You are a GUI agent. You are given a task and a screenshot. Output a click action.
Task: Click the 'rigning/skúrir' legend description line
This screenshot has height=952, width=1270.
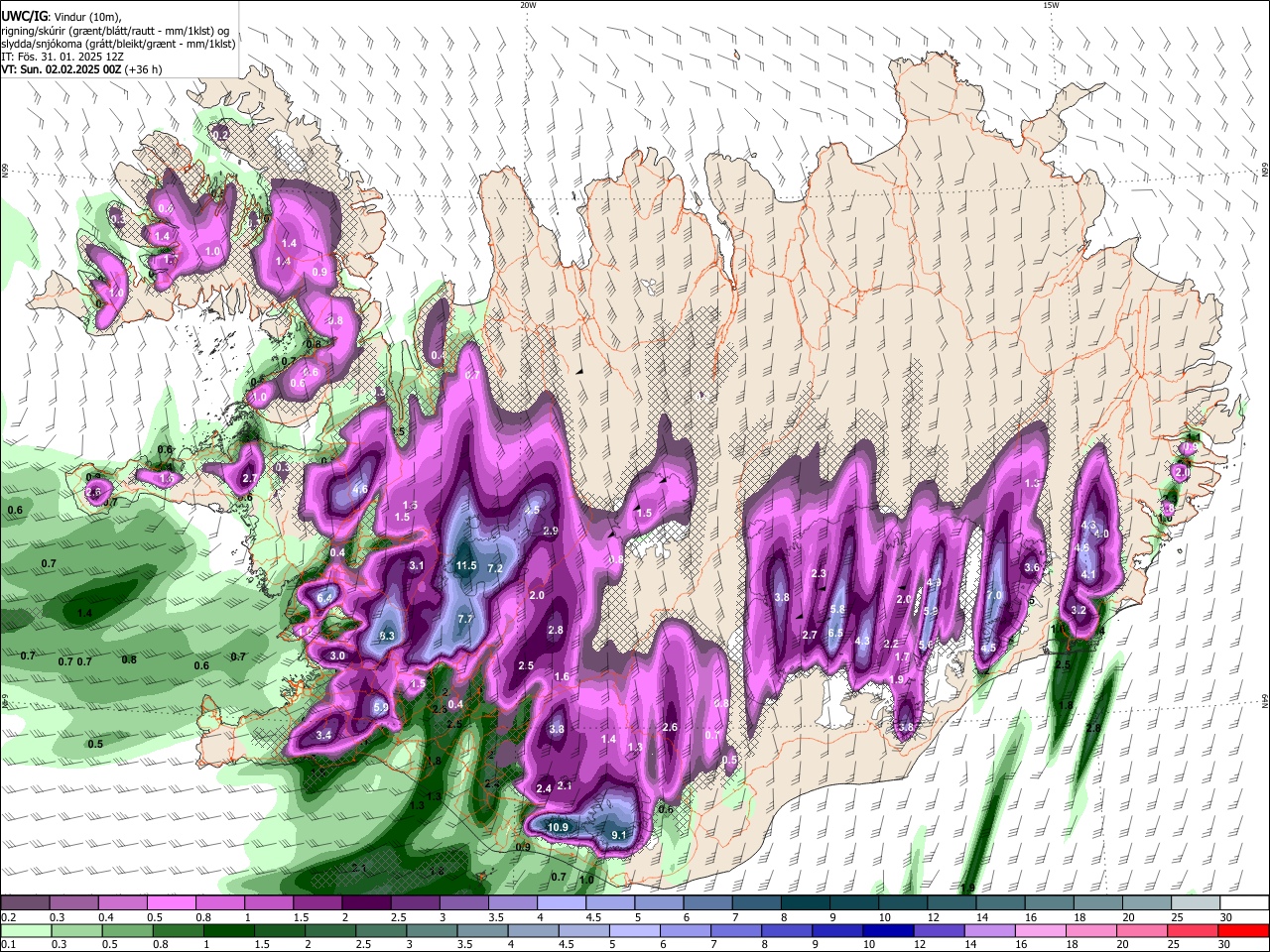114,30
